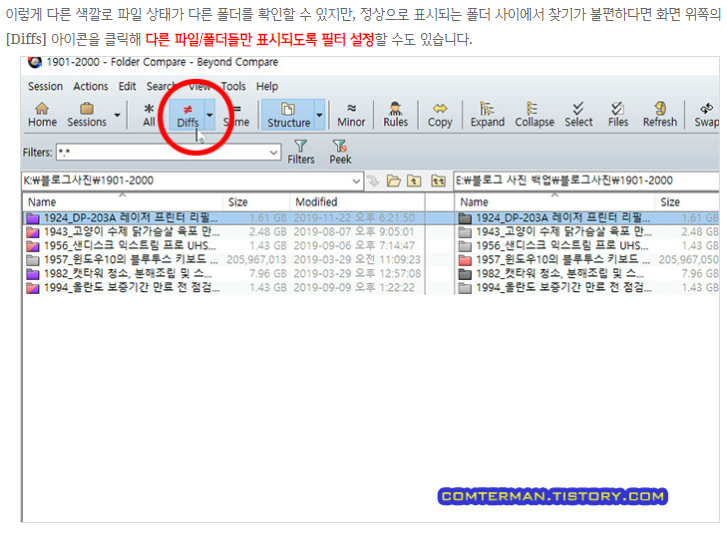Collapse all folders with Collapse icon
Viewport: 727px width, 534px height.
pyautogui.click(x=534, y=114)
